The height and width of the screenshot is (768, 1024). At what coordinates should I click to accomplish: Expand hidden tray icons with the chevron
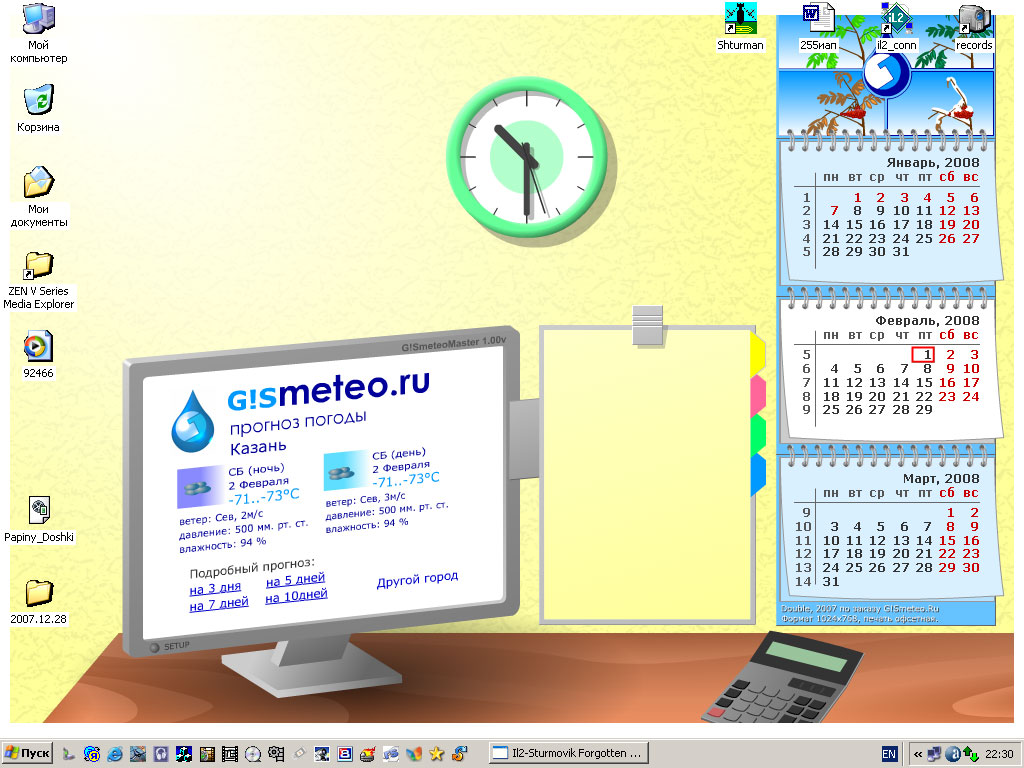tap(917, 754)
